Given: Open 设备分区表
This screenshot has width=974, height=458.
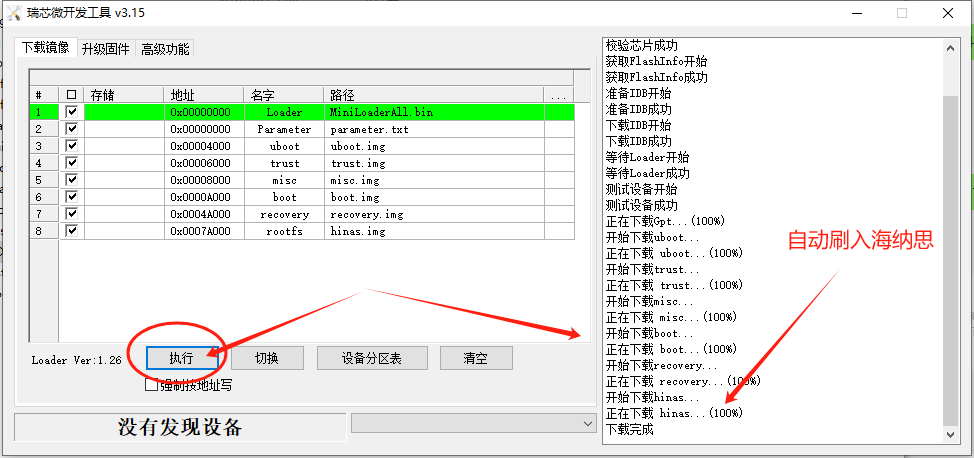Looking at the screenshot, I should (x=371, y=358).
